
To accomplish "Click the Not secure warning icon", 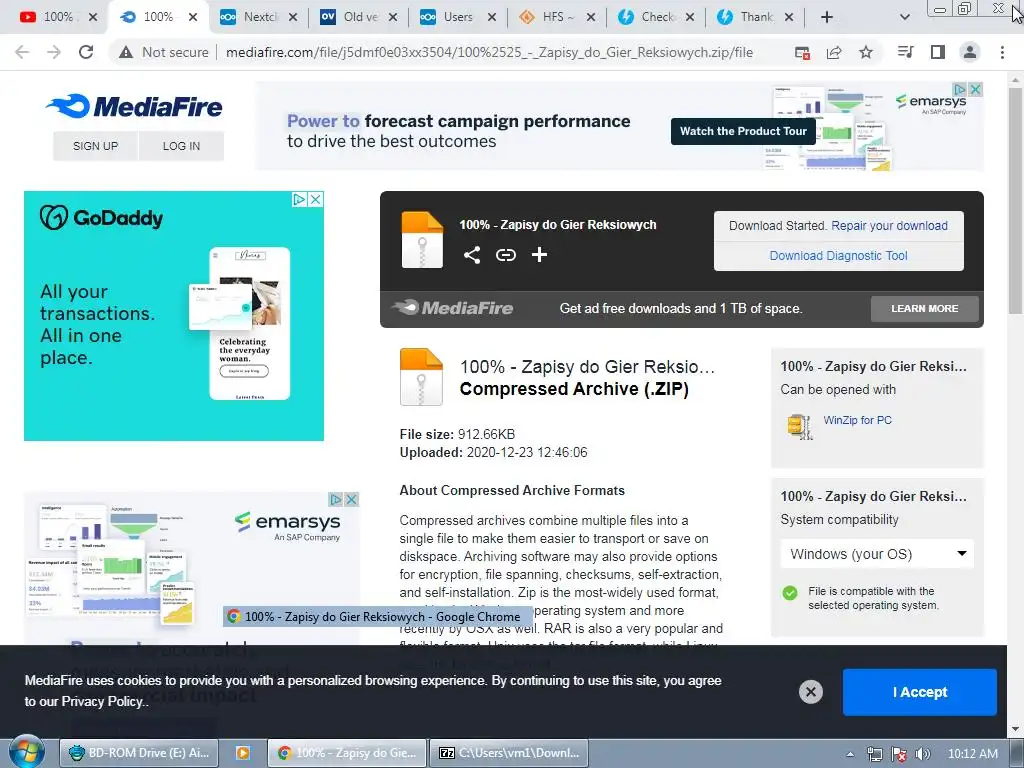I will pos(126,52).
